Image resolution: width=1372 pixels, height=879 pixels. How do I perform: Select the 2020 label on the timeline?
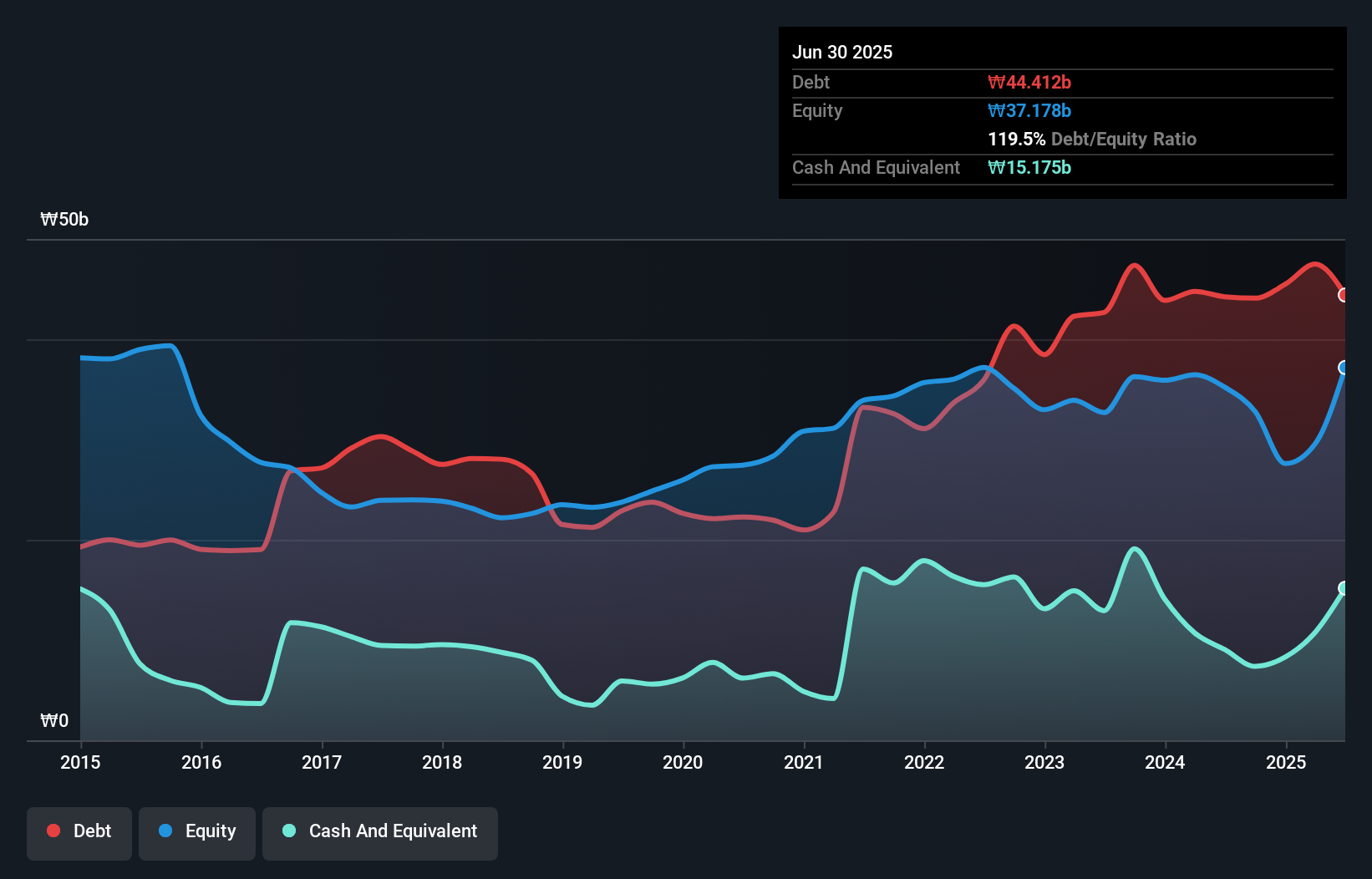point(682,763)
